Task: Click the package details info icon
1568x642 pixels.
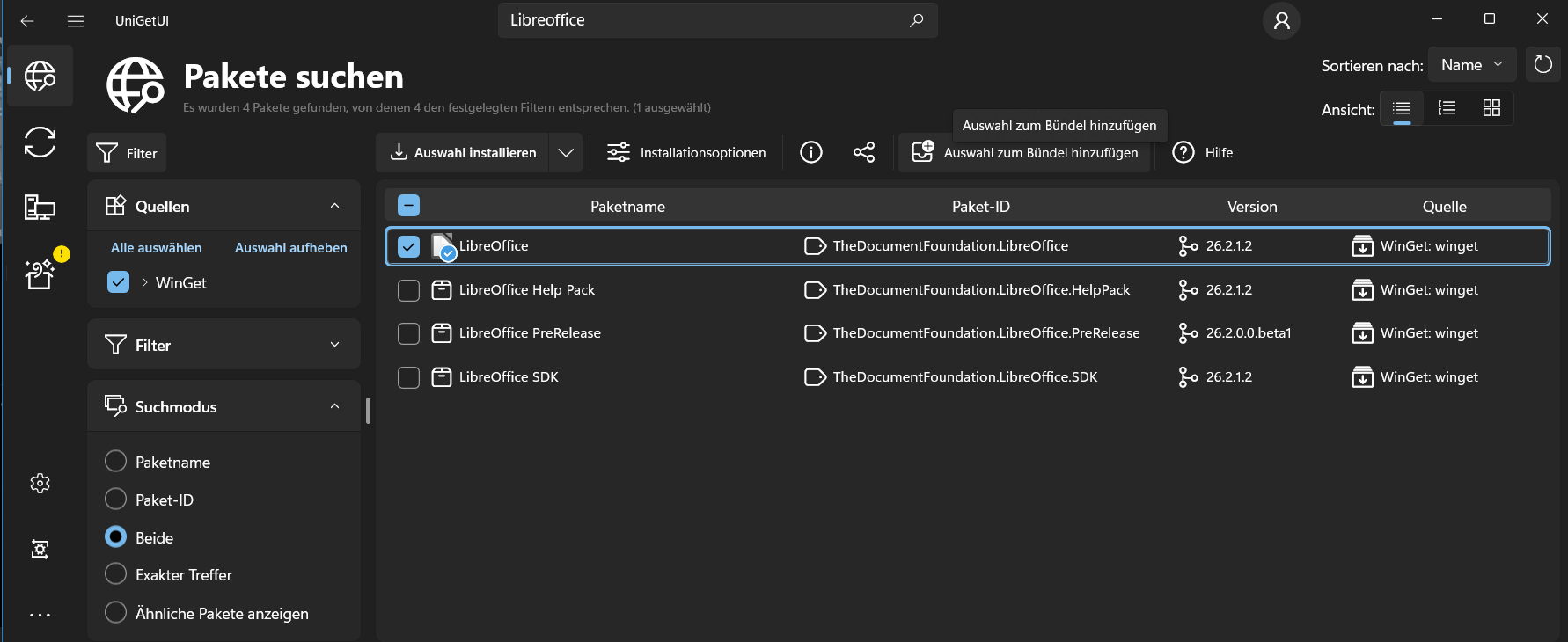Action: coord(810,152)
